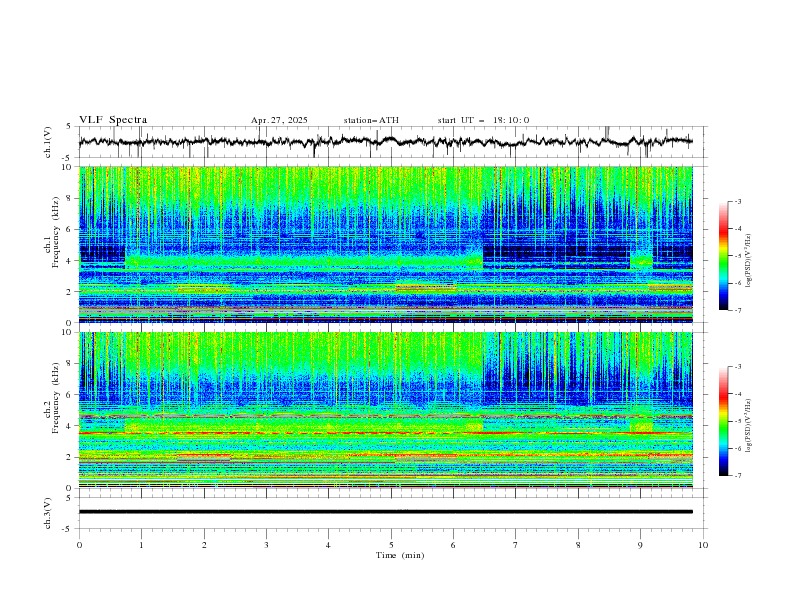Click the "7" tick on the time axis
The image size is (792, 612).
click(516, 545)
